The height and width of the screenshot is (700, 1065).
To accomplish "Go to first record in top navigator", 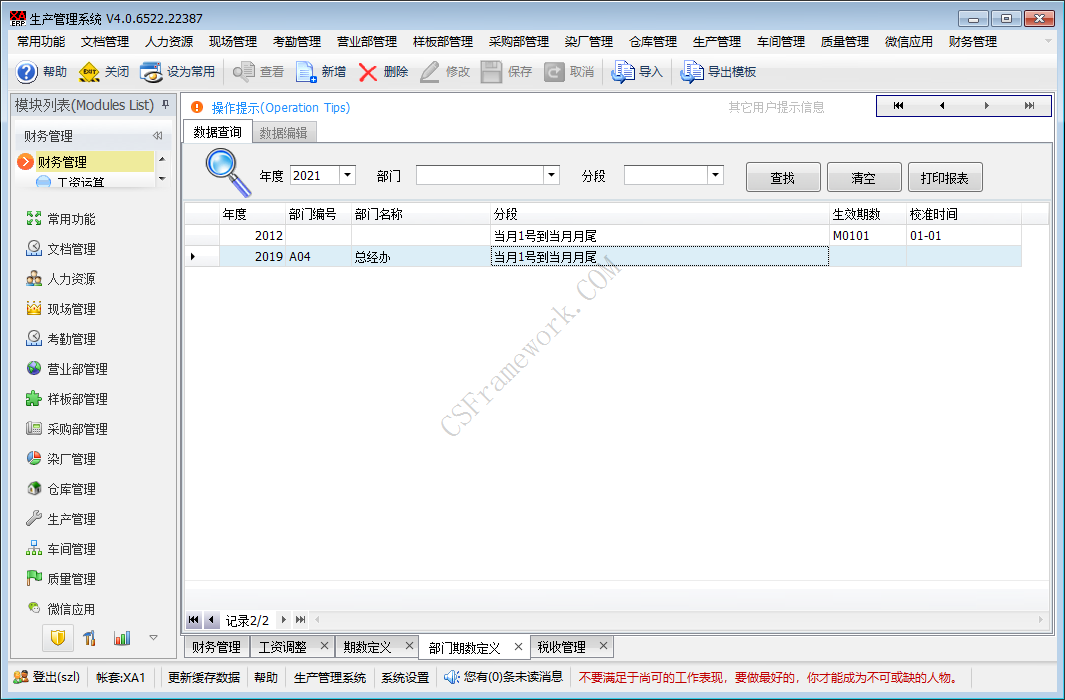I will [x=898, y=105].
